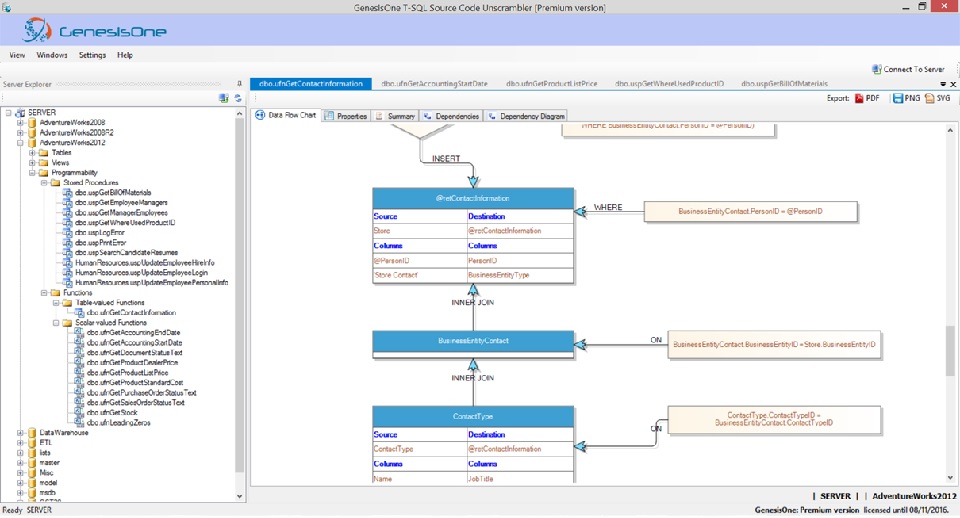Switch to dbo.uspGetBillOfMaterials tab
Screen dimensions: 960x518
784,84
